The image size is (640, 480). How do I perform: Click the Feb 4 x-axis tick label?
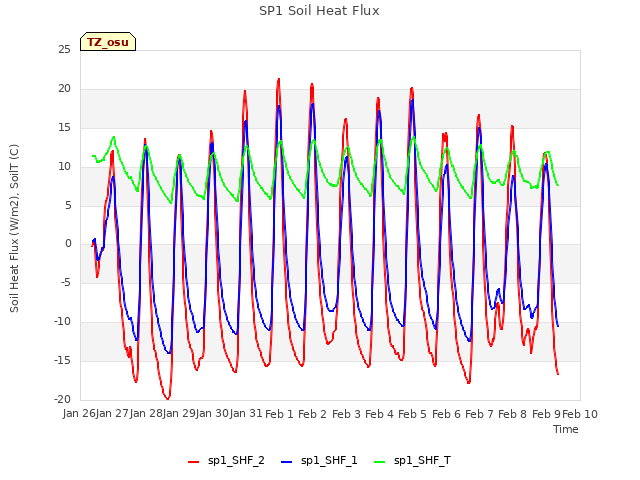[380, 414]
